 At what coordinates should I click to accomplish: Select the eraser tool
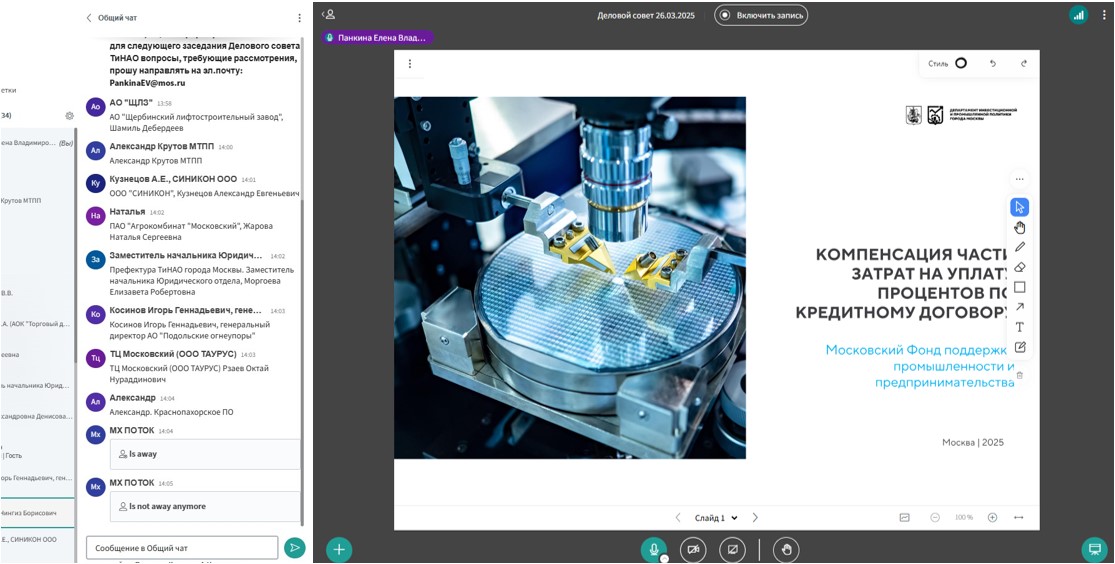[x=1019, y=267]
